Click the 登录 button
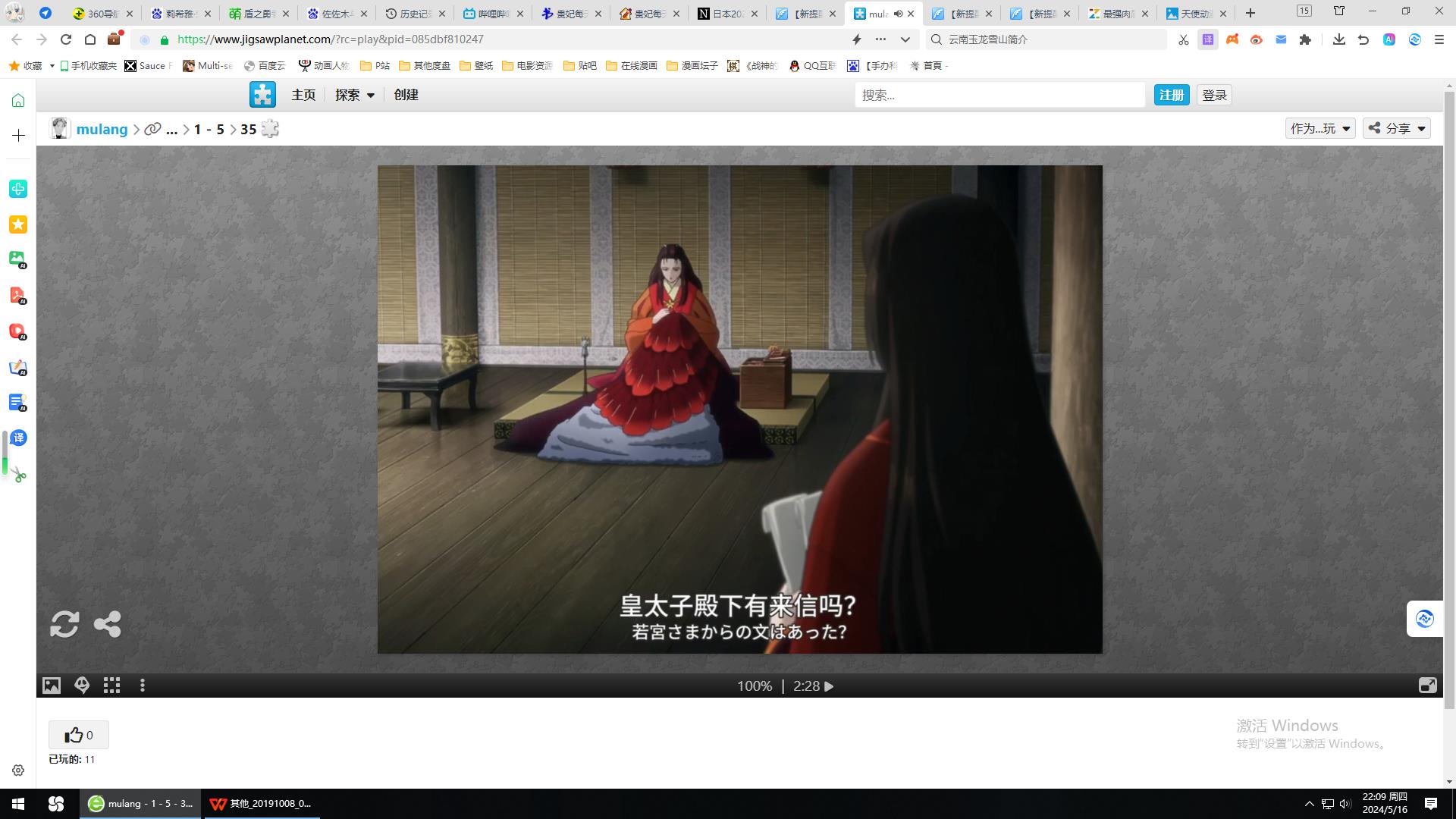 [1214, 95]
